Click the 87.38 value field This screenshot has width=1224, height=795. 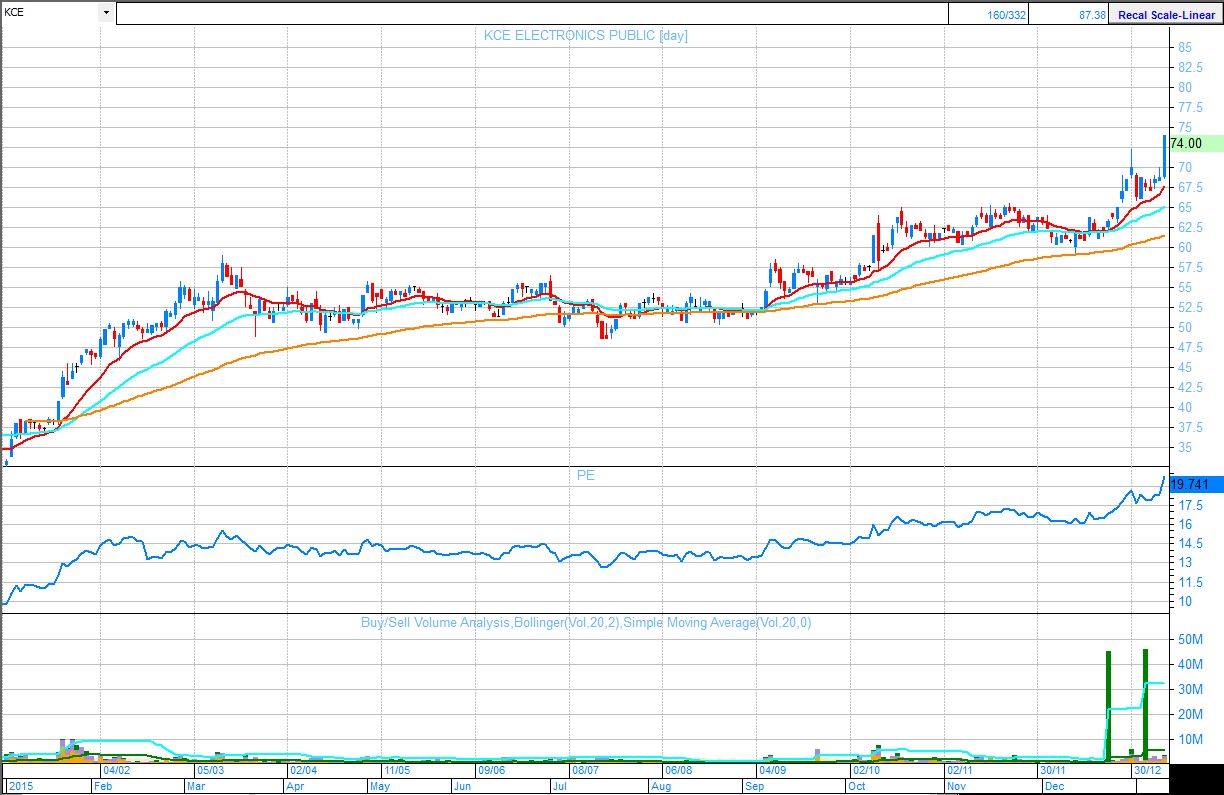[x=1067, y=14]
